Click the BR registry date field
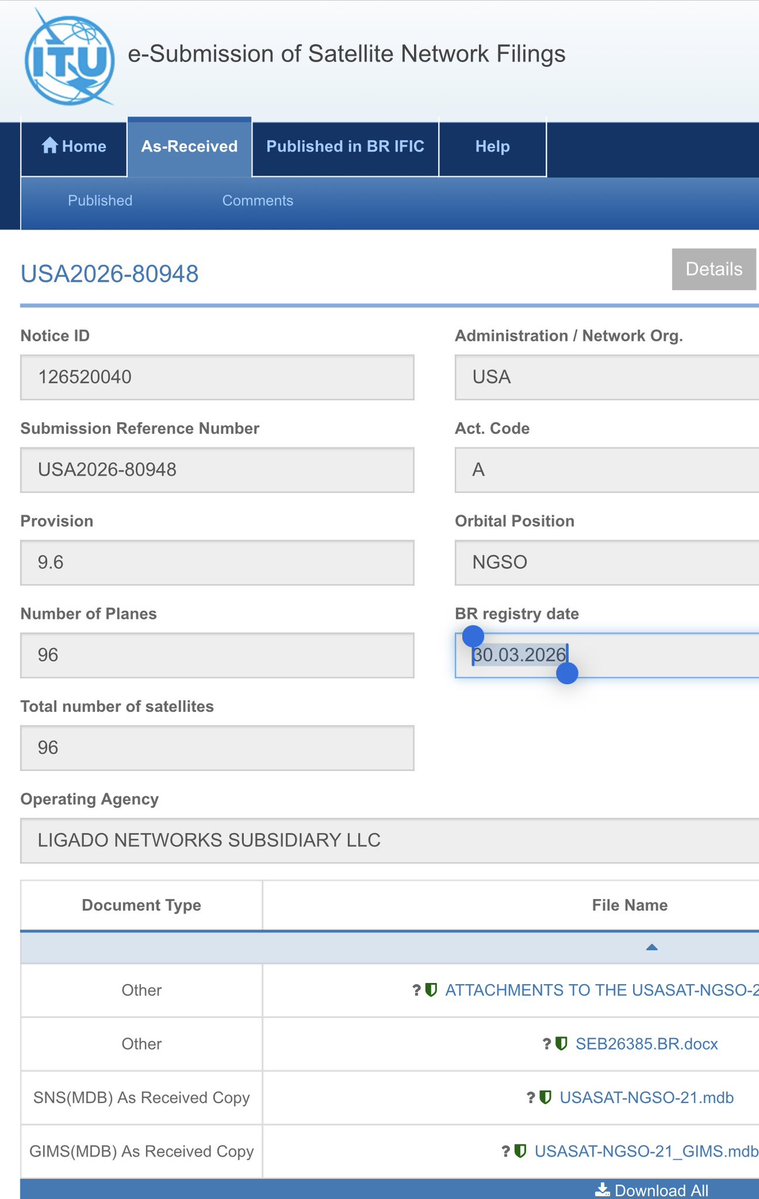 pyautogui.click(x=607, y=655)
